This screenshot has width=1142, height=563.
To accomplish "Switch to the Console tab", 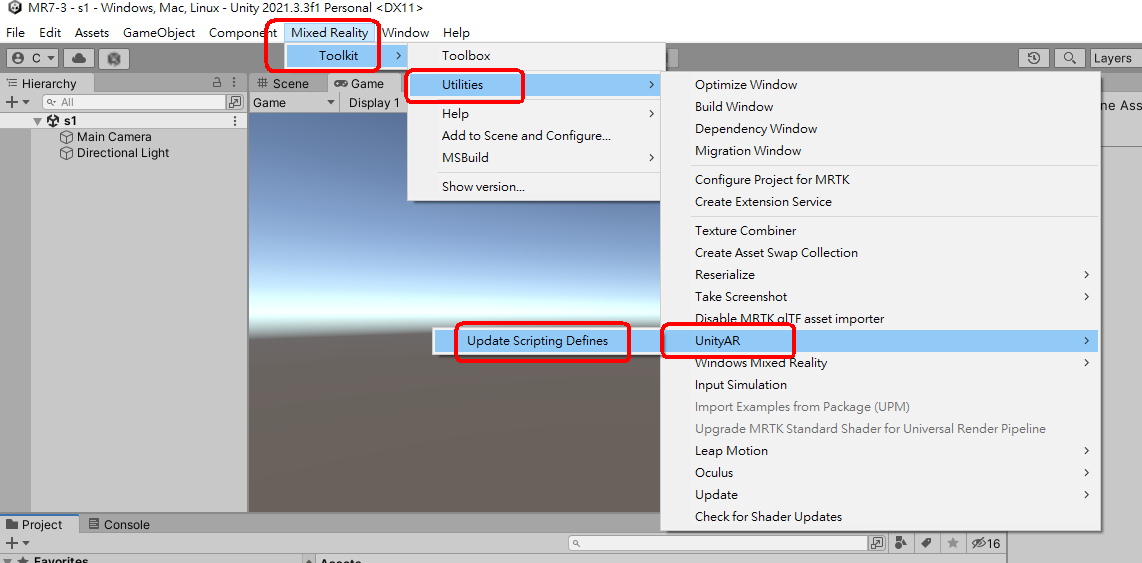I will 119,524.
